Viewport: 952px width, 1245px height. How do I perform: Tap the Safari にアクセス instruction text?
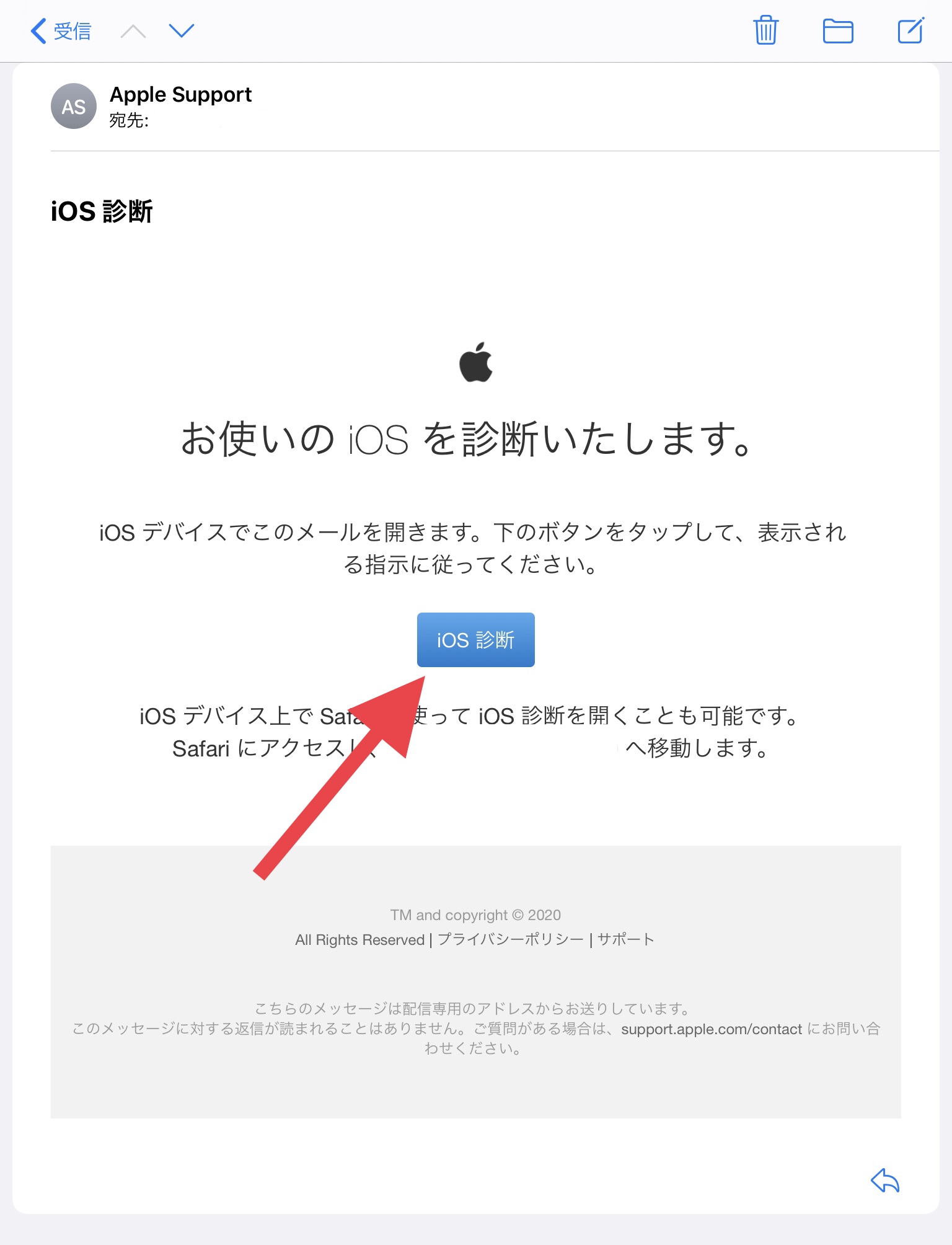coord(258,748)
